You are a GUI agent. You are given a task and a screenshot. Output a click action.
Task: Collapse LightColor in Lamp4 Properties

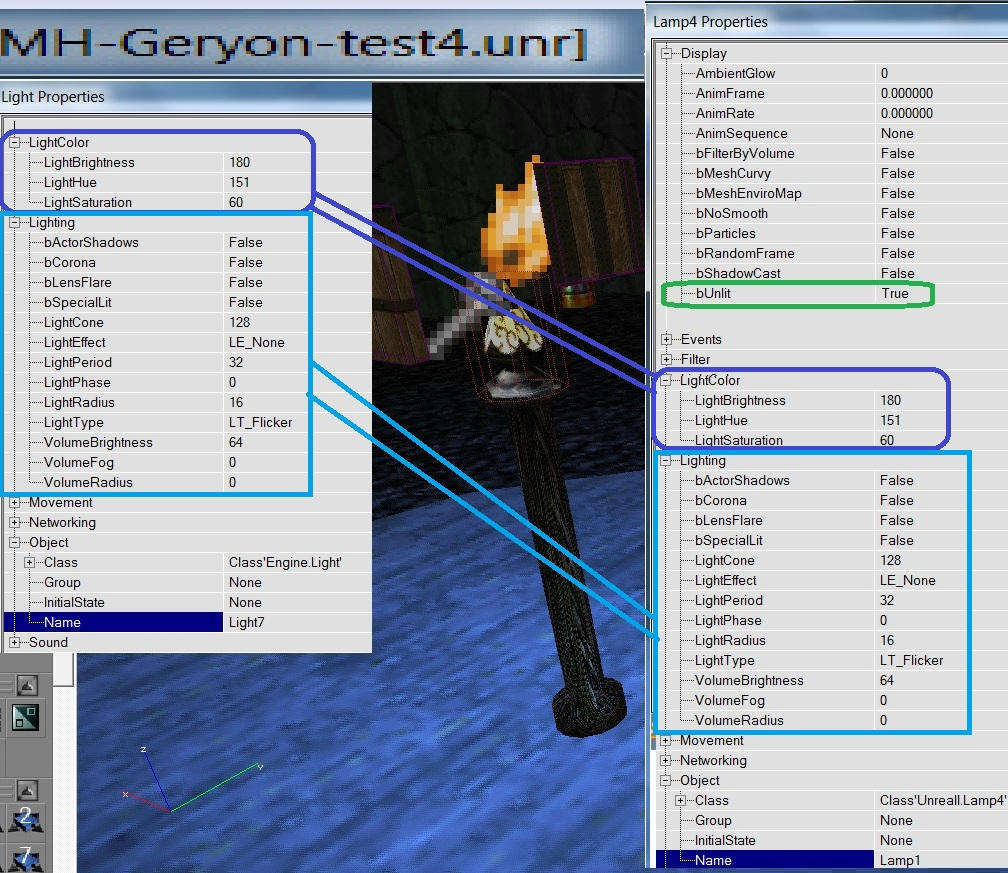(666, 381)
